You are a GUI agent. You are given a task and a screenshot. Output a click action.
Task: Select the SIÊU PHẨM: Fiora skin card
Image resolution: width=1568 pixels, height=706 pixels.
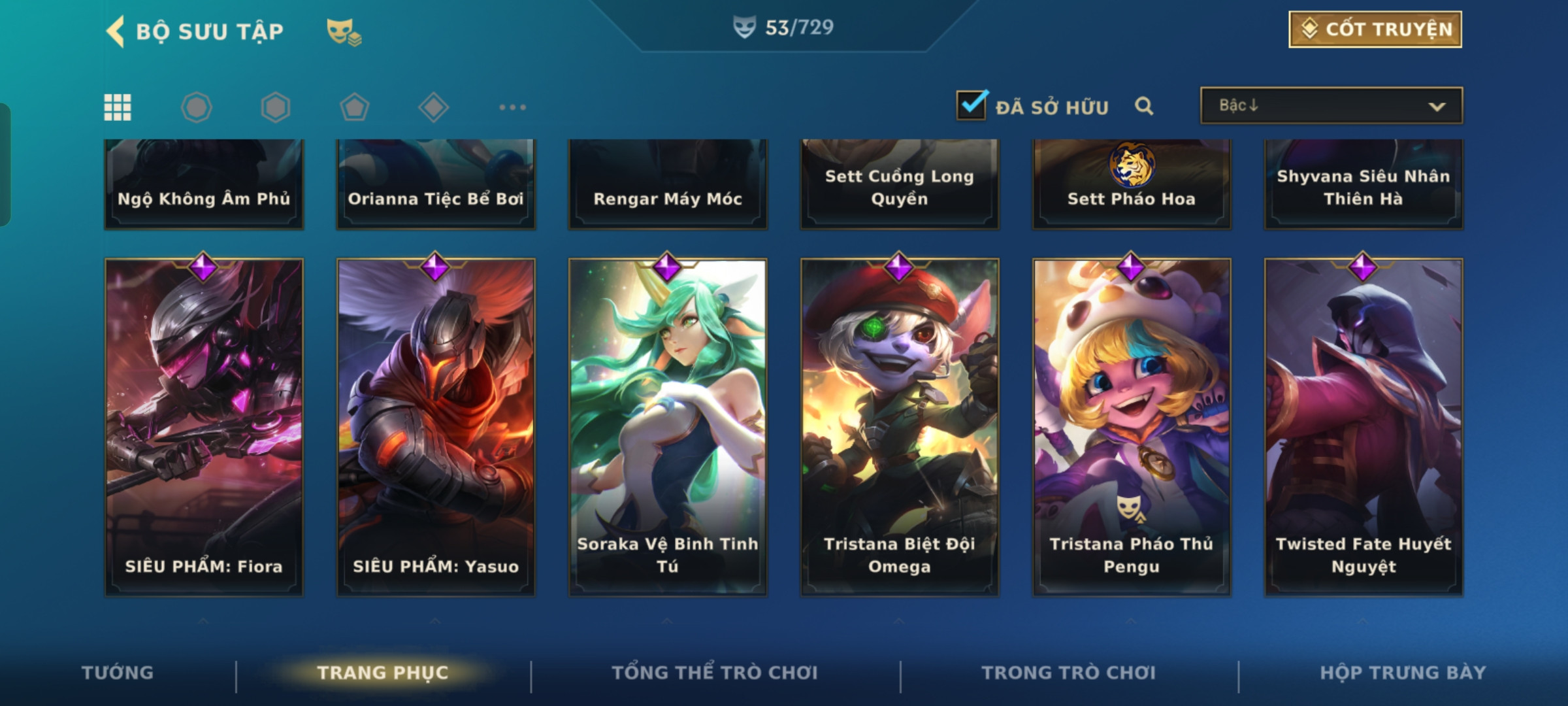204,427
